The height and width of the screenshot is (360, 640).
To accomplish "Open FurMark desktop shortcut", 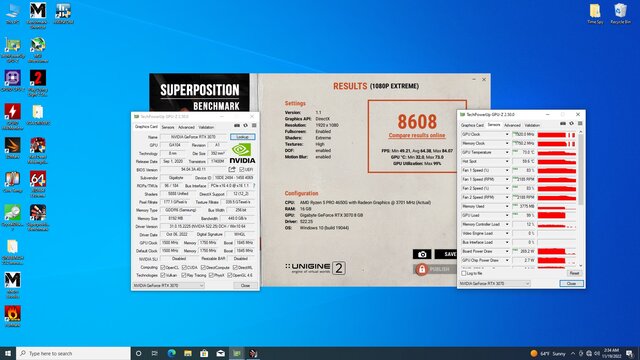I will [x=13, y=316].
